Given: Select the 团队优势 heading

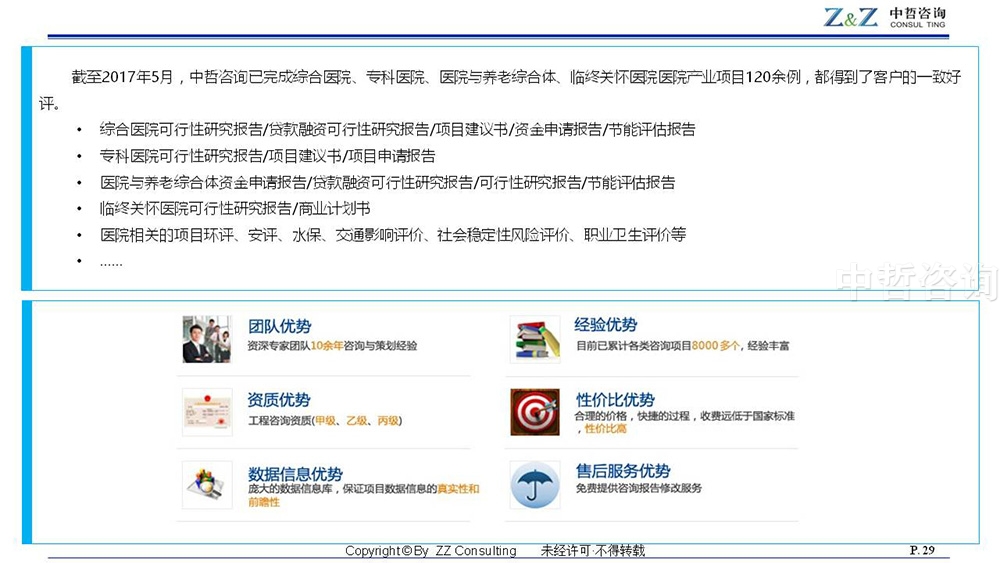Looking at the screenshot, I should [279, 326].
